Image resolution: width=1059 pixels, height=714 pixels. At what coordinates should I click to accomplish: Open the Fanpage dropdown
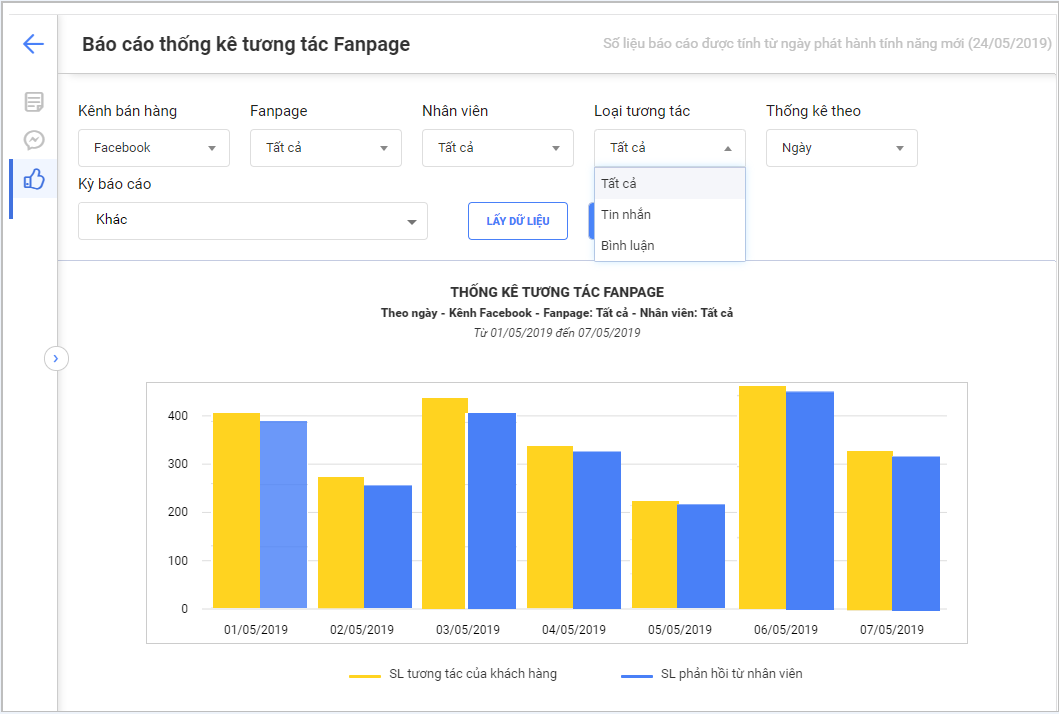pyautogui.click(x=326, y=148)
